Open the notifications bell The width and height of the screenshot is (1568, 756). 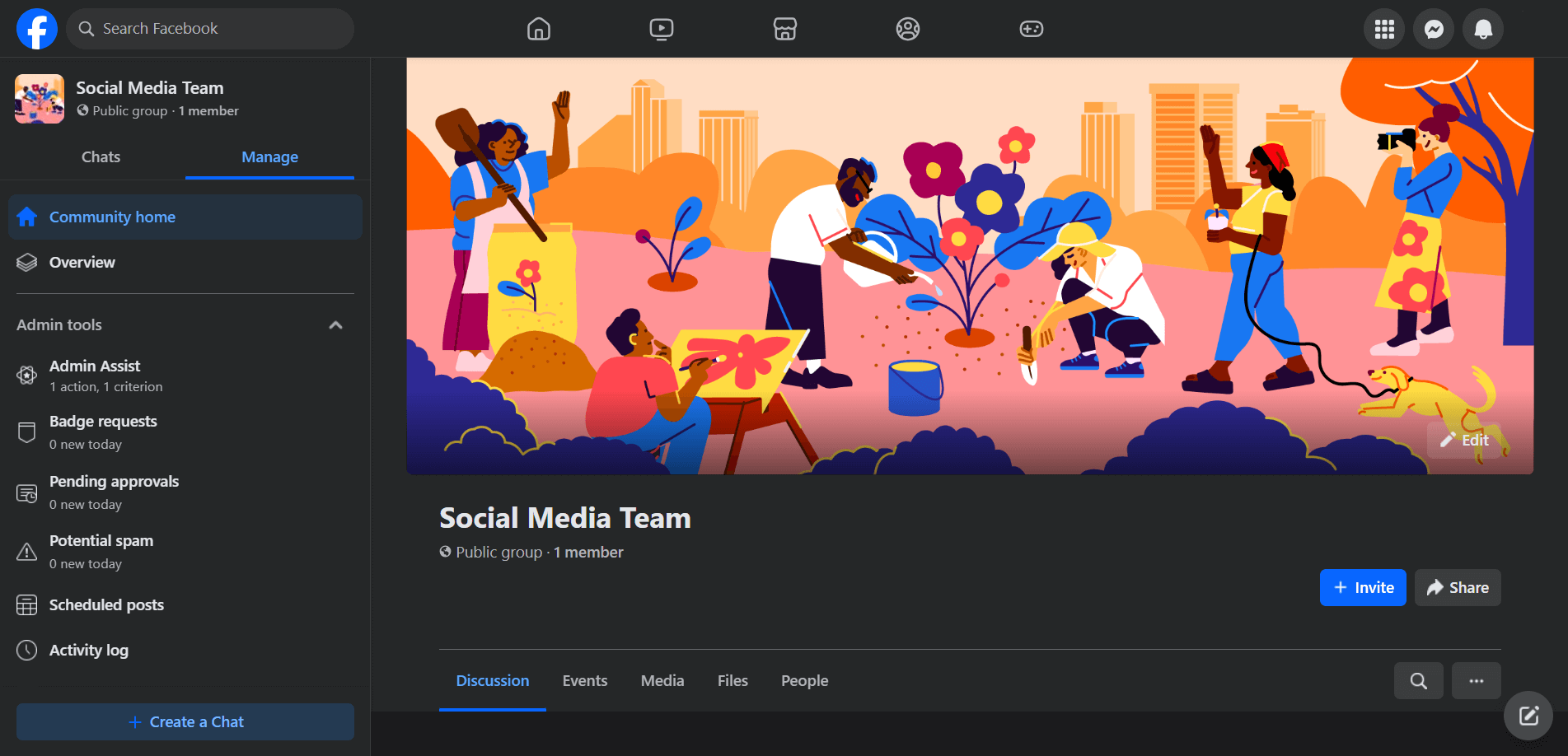1483,29
